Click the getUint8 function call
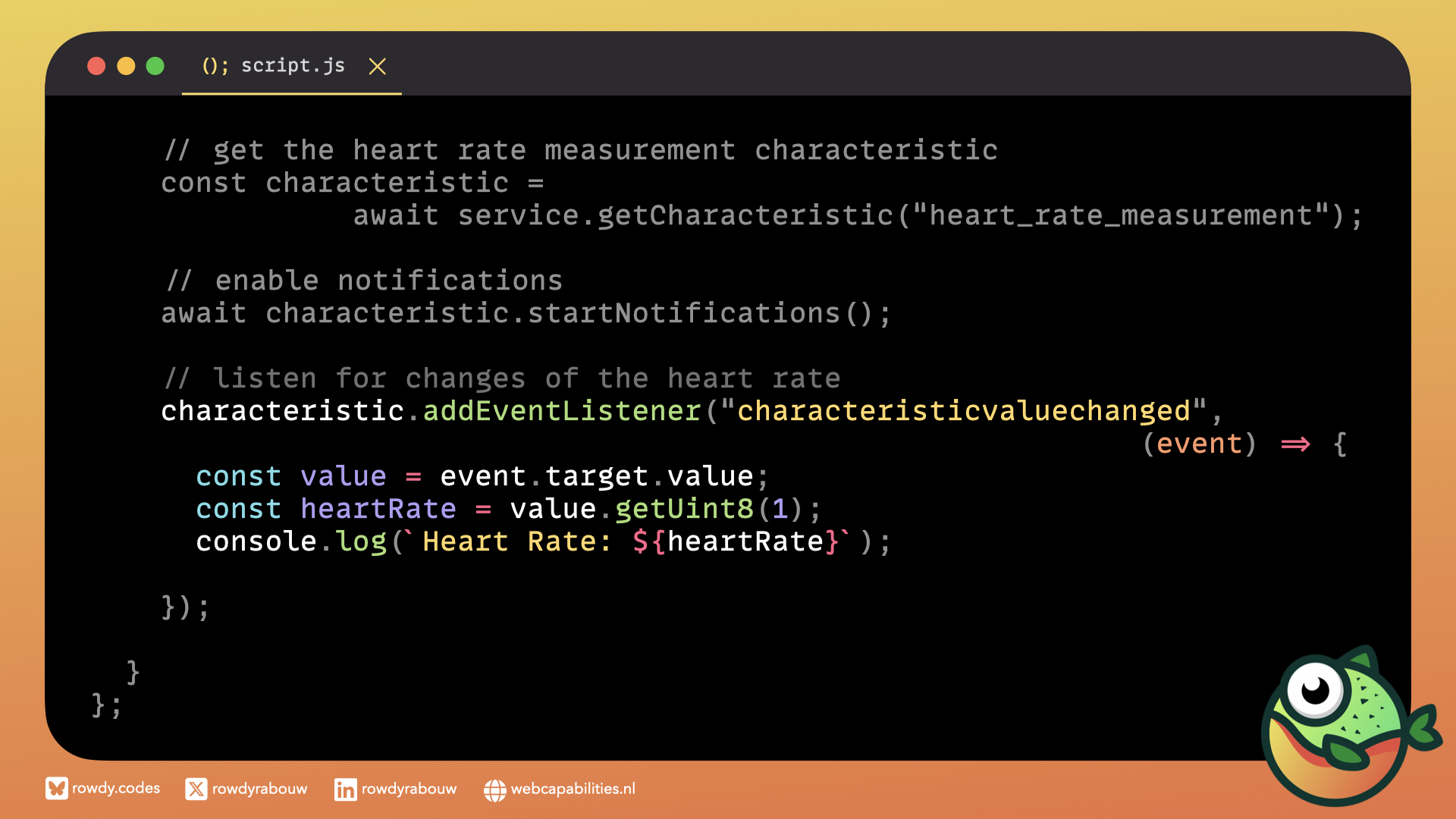This screenshot has width=1456, height=819. click(x=684, y=509)
